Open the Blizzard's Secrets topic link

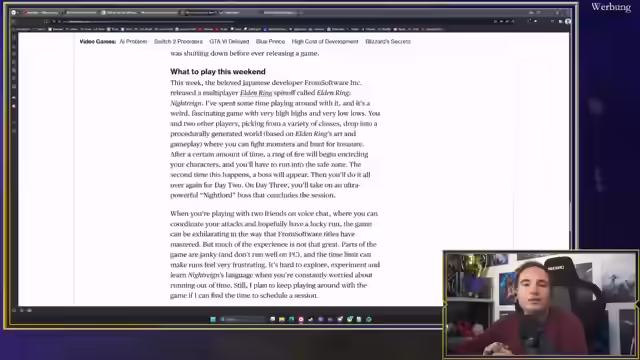[x=388, y=42]
